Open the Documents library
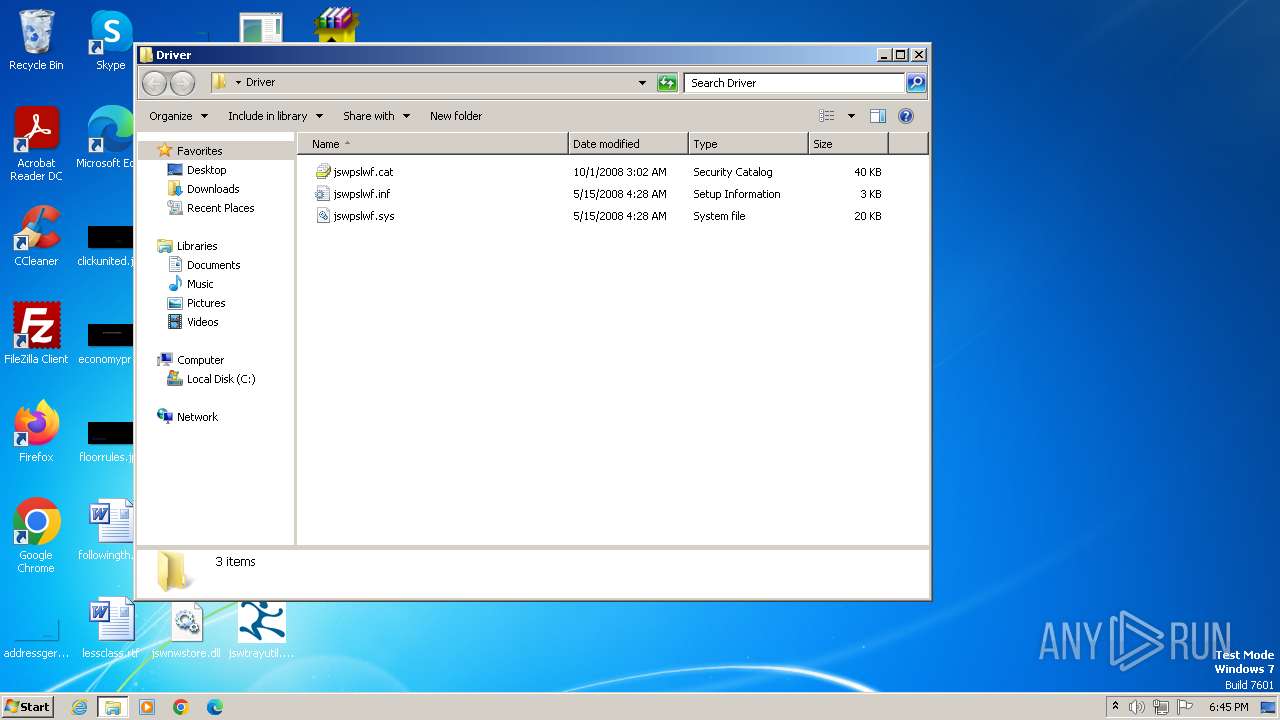This screenshot has width=1280, height=720. pos(213,265)
